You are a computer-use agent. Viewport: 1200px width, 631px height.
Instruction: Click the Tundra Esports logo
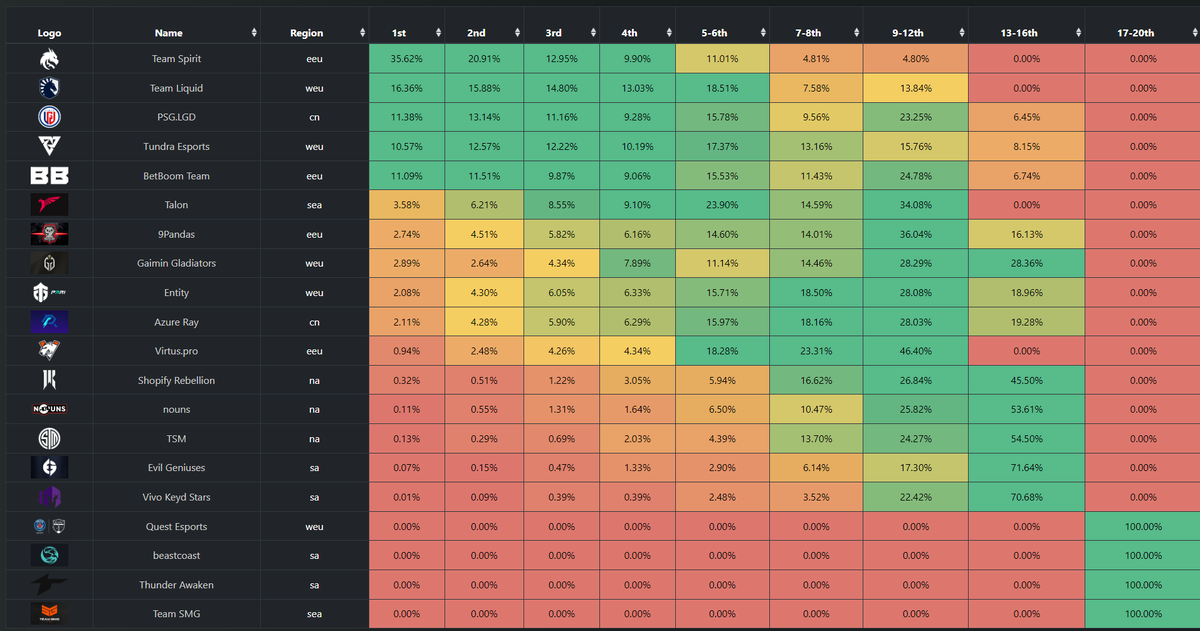pyautogui.click(x=49, y=147)
